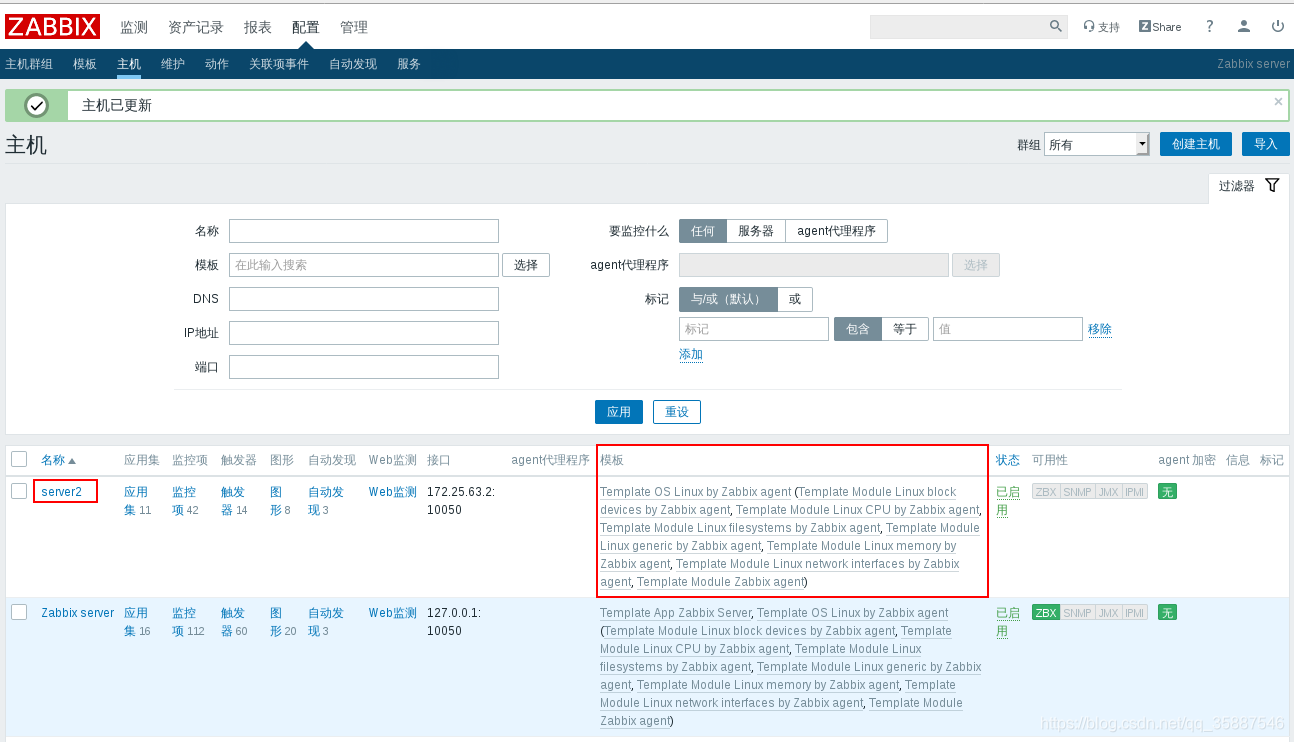Focus the global search box
The height and width of the screenshot is (742, 1294).
[958, 27]
